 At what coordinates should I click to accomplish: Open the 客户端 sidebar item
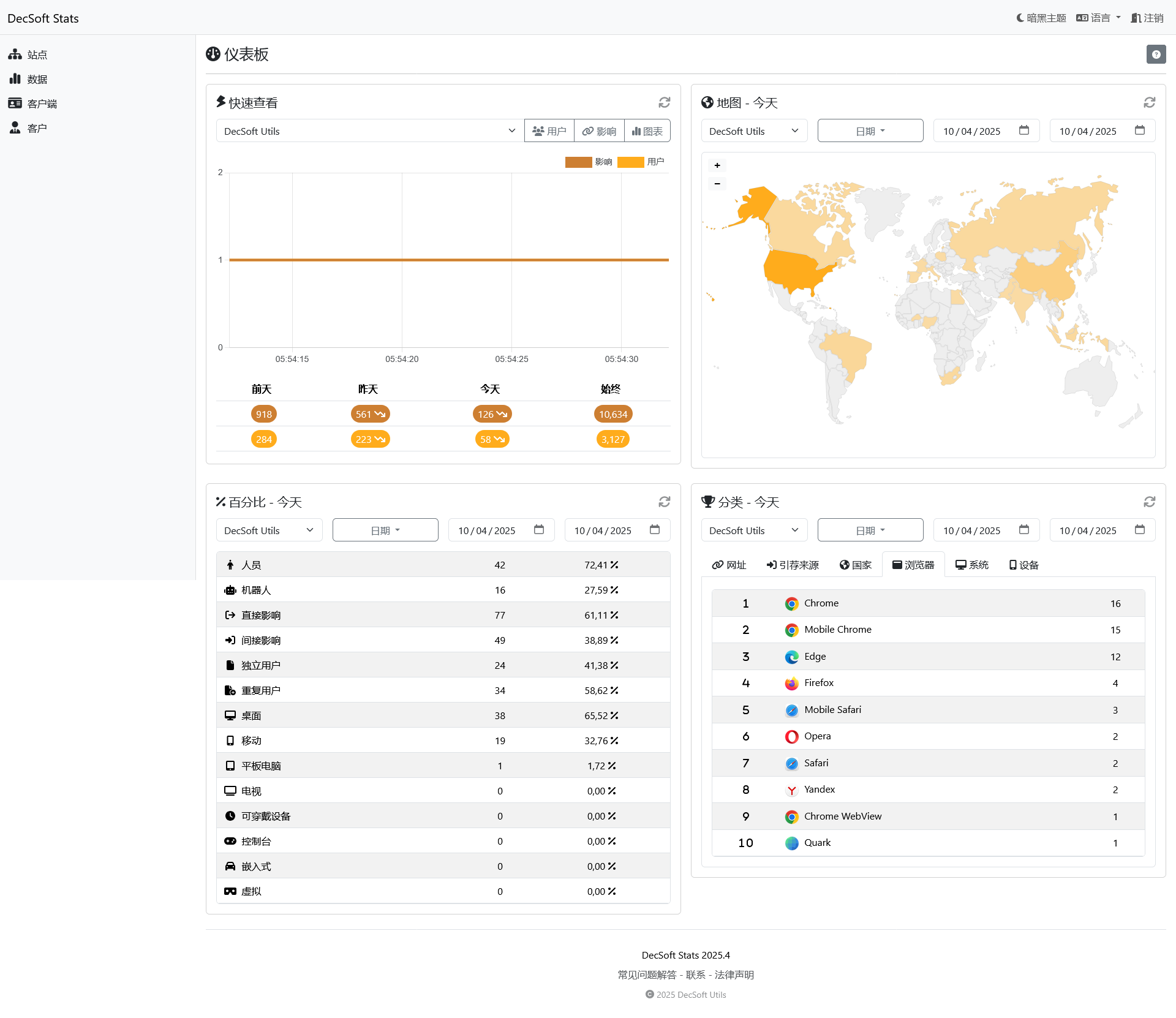coord(43,103)
